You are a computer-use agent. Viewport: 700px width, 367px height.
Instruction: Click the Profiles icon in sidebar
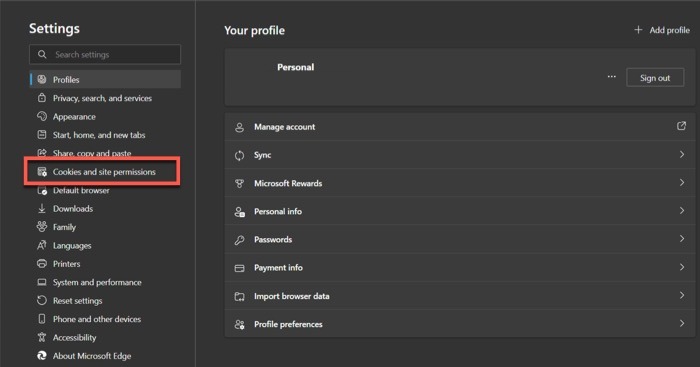(x=42, y=79)
